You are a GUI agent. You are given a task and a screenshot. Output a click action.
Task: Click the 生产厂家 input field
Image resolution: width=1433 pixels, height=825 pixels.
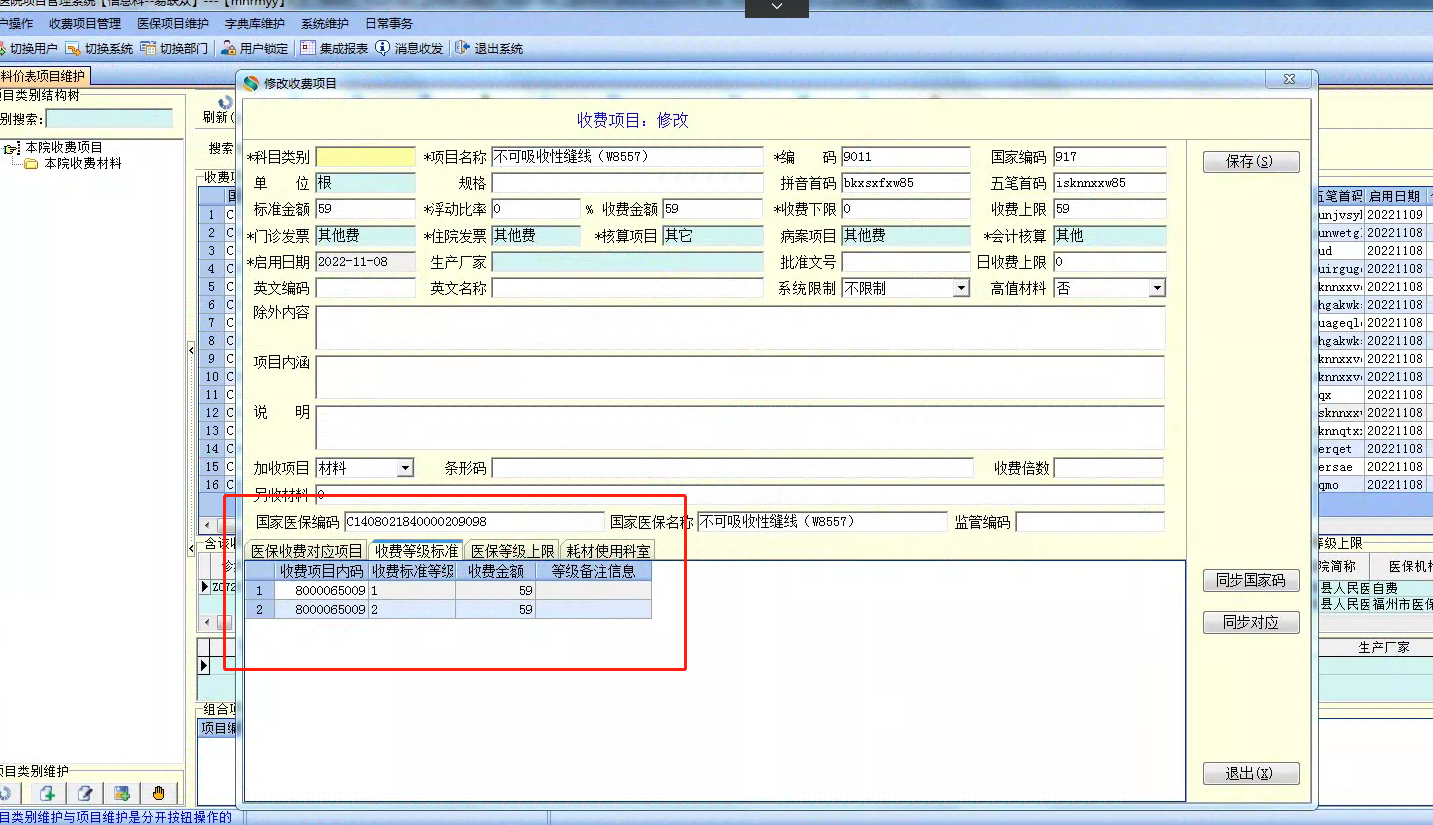pos(627,262)
